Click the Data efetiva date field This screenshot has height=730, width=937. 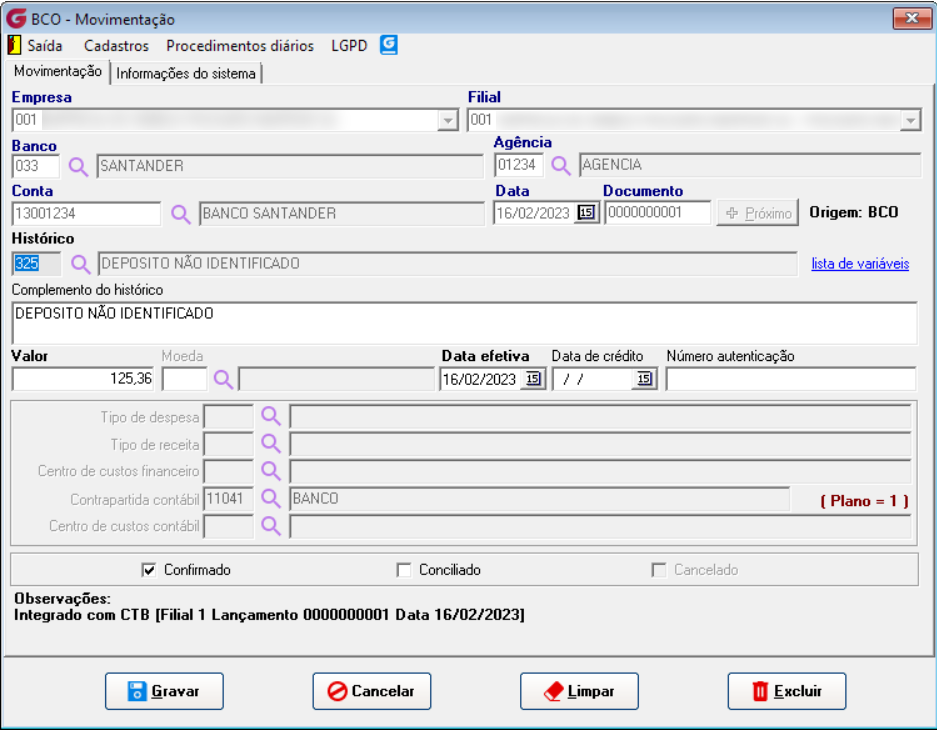coord(482,379)
